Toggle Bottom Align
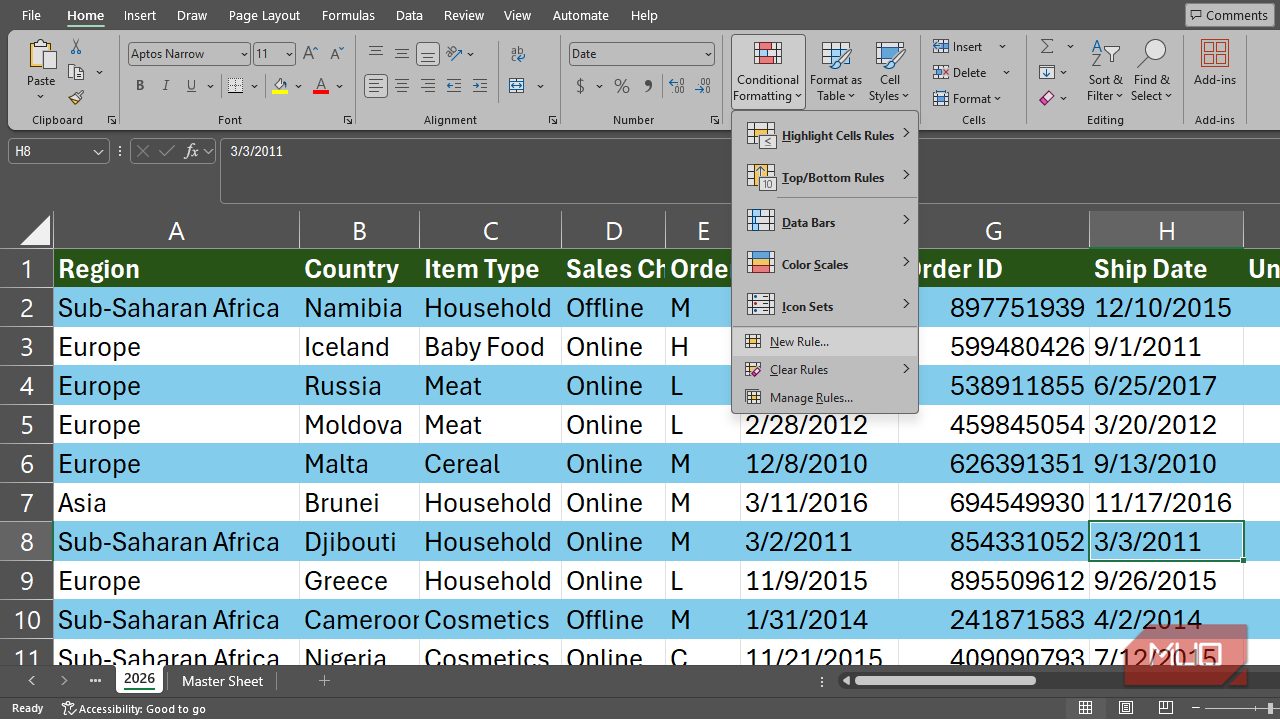This screenshot has height=720, width=1280. click(428, 54)
